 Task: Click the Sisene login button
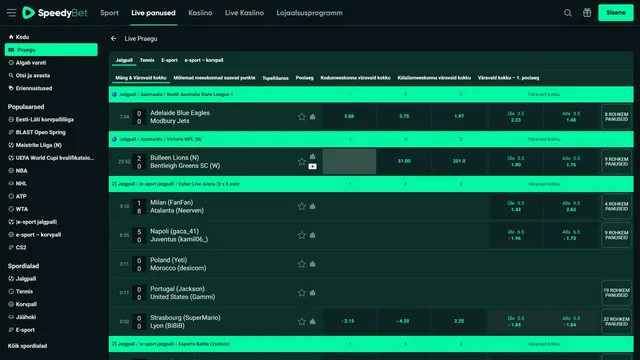coord(616,13)
